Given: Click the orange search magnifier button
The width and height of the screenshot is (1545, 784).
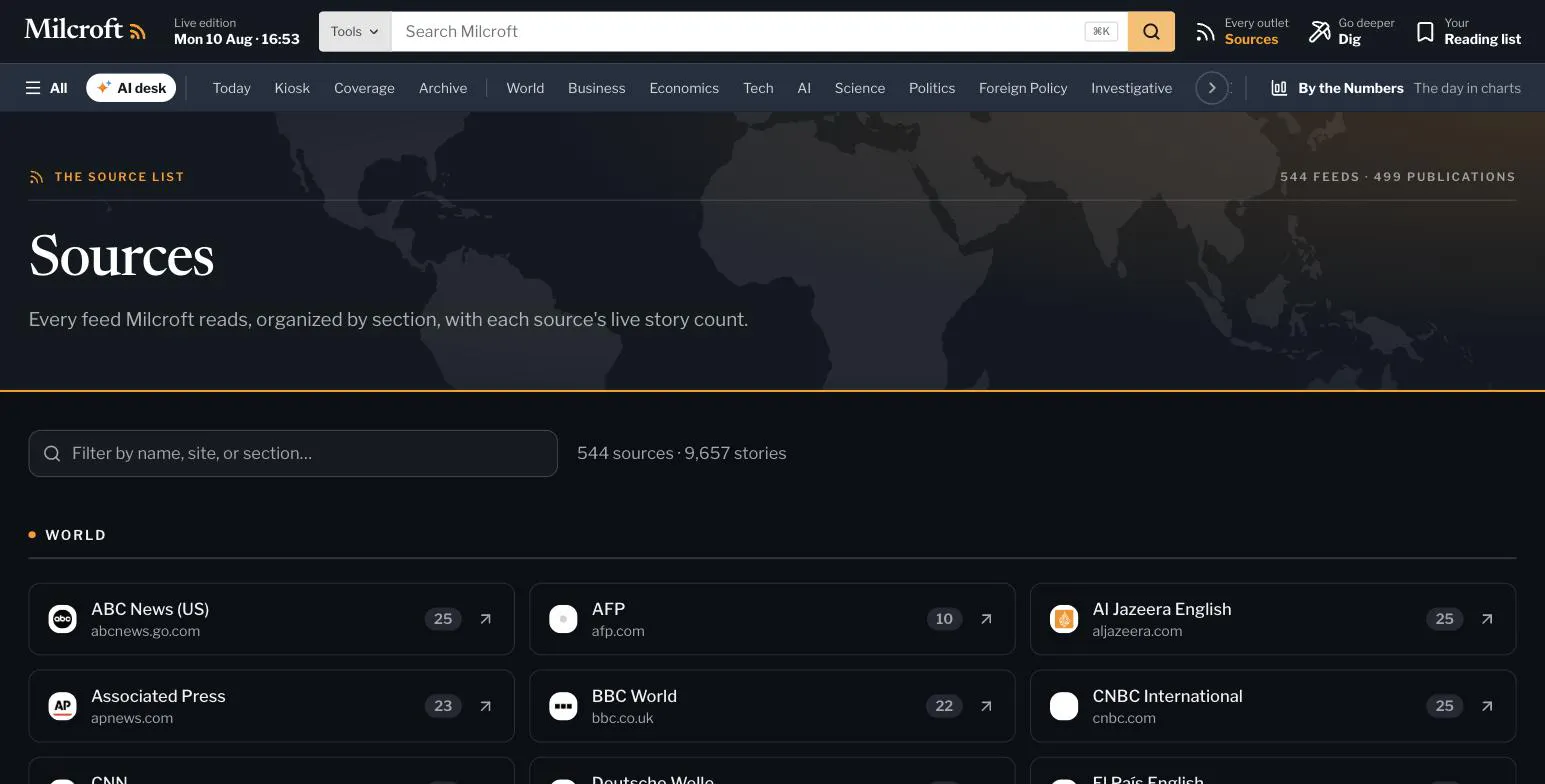Looking at the screenshot, I should pyautogui.click(x=1151, y=31).
